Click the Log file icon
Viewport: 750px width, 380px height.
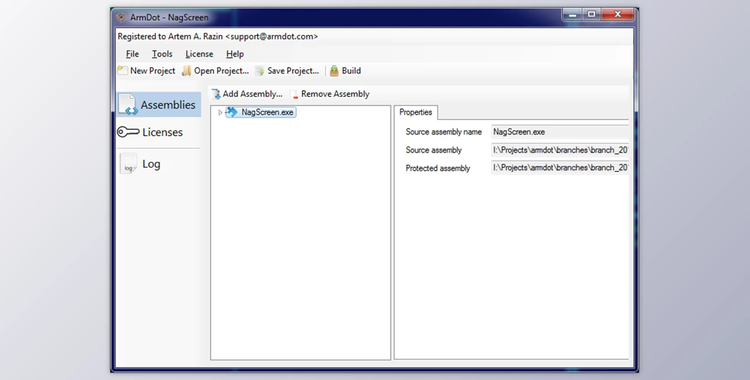[128, 164]
